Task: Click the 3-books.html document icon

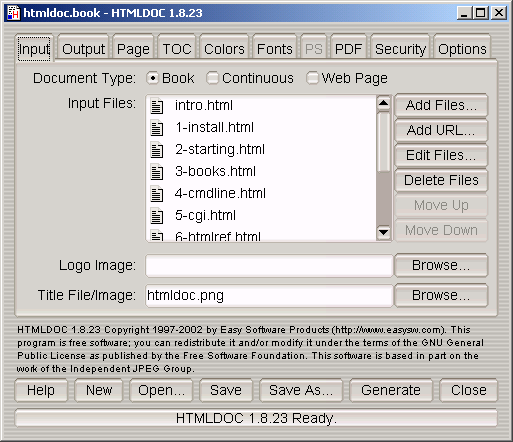Action: click(157, 172)
